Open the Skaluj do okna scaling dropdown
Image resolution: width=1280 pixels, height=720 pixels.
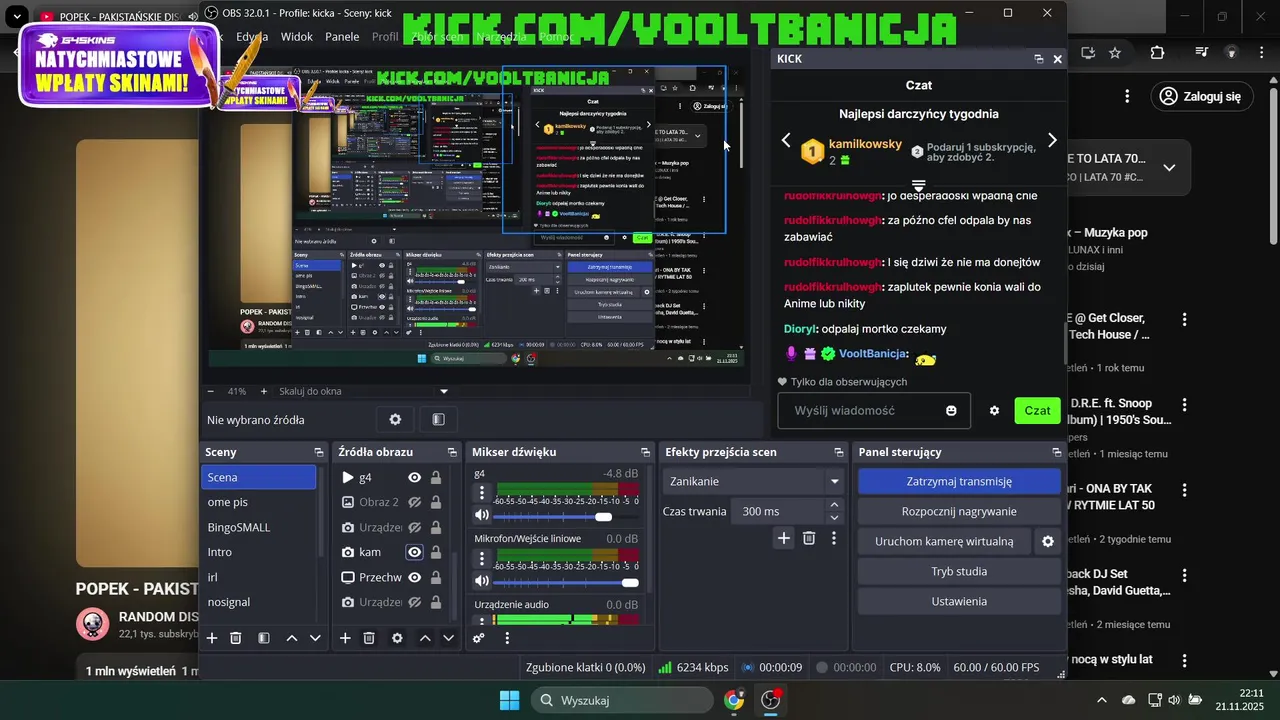point(364,391)
